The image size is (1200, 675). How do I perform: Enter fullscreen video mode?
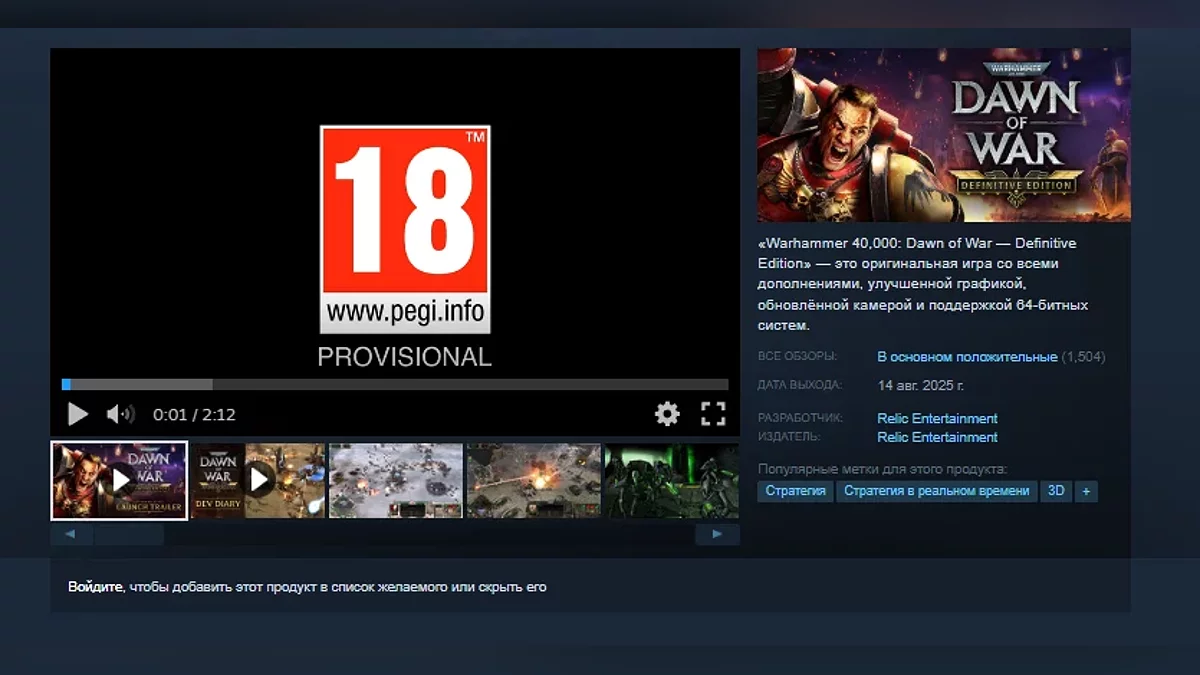pyautogui.click(x=713, y=414)
